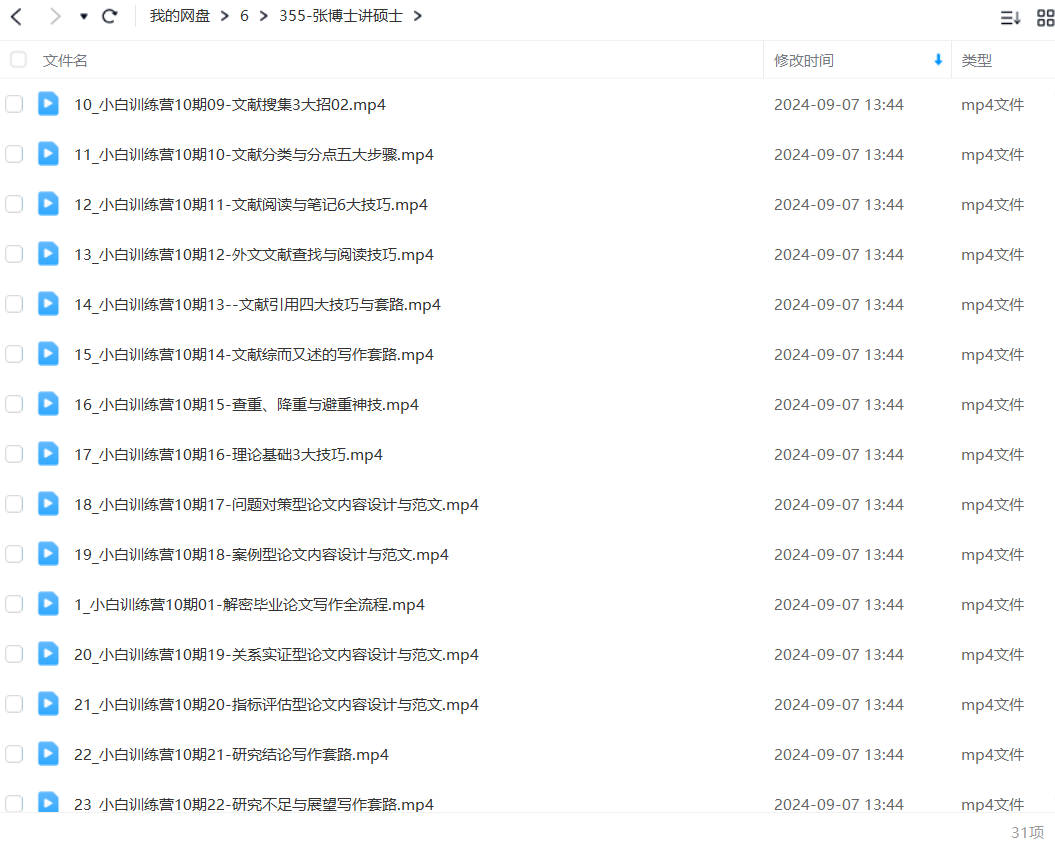The height and width of the screenshot is (853, 1055).
Task: Check the box for 21_小白训练营10期20 file
Action: [x=14, y=704]
